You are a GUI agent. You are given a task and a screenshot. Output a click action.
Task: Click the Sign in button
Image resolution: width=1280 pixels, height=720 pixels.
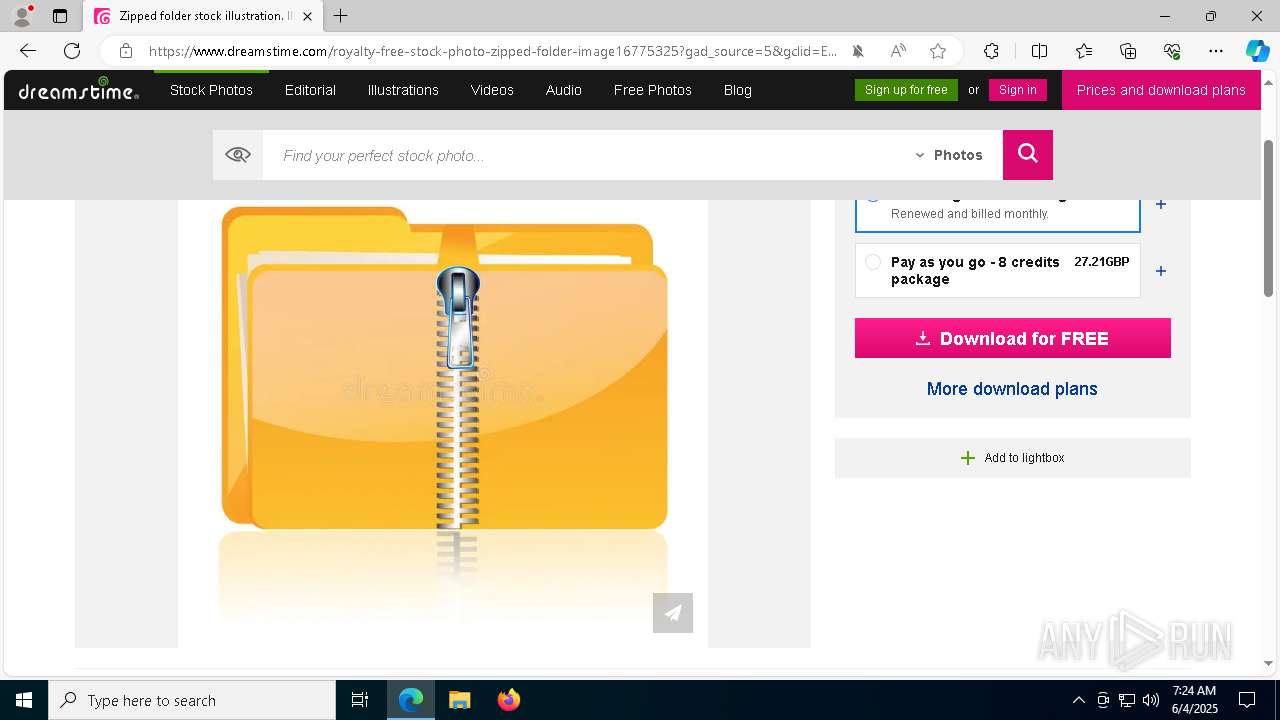(x=1018, y=90)
